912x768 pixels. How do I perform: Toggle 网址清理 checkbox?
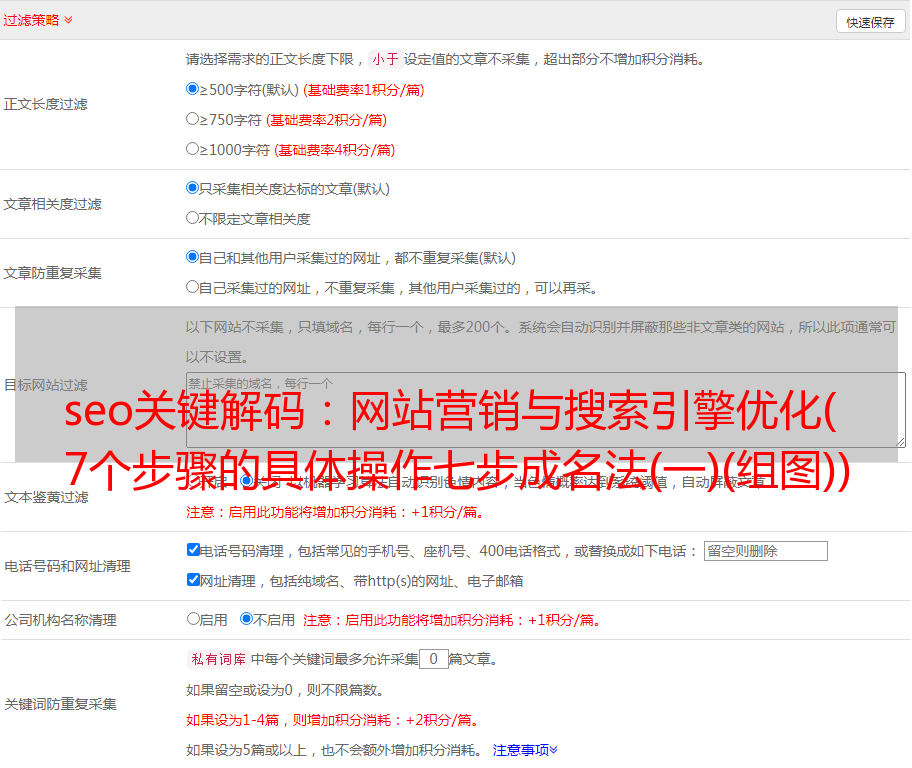click(193, 579)
